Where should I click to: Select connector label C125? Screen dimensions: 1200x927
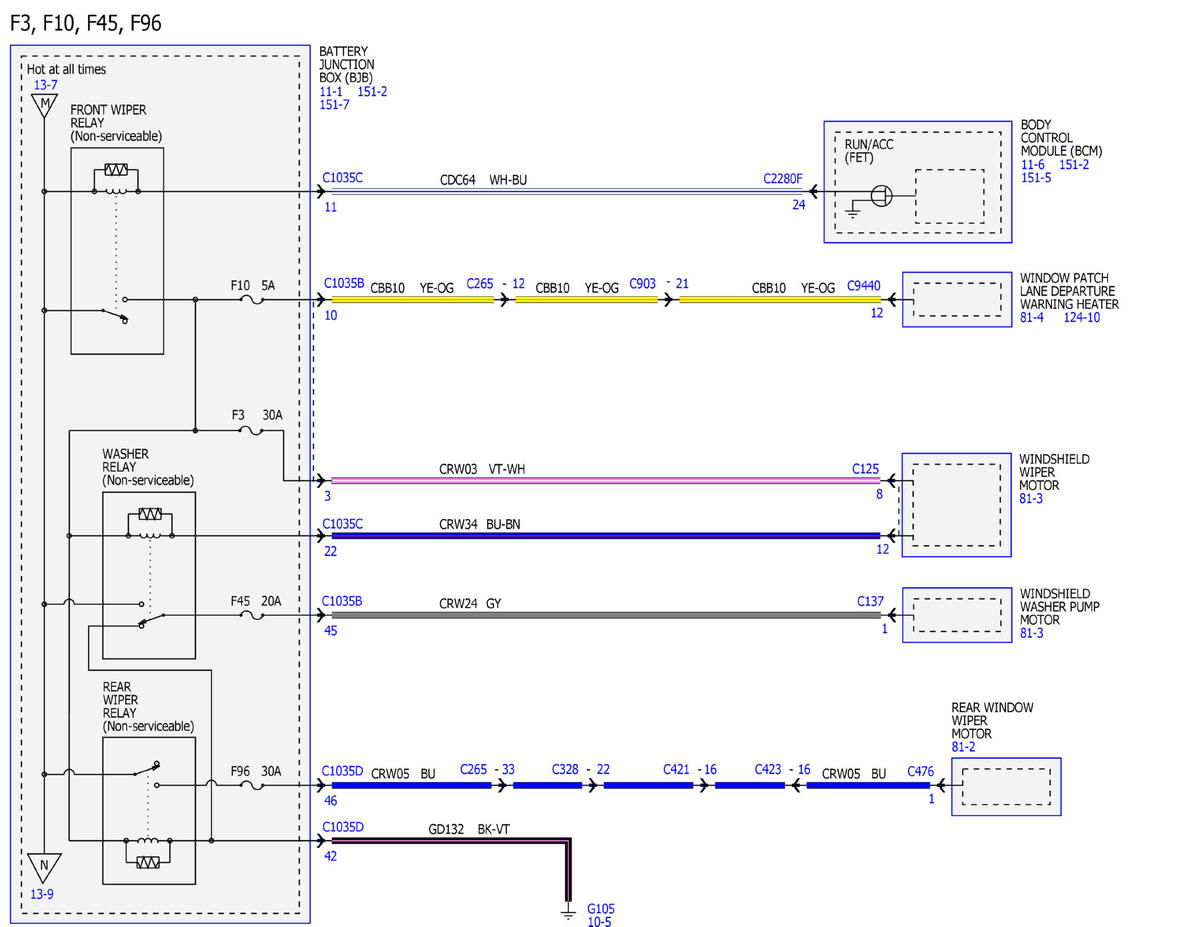click(x=866, y=468)
